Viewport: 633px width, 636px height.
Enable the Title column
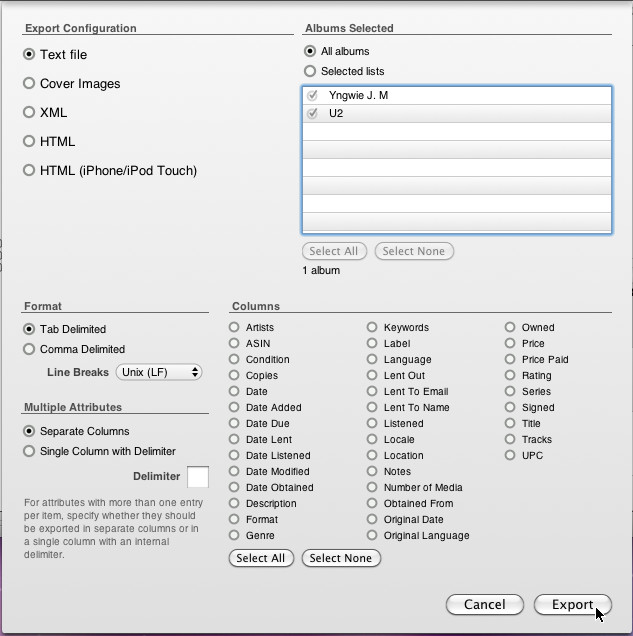pos(510,423)
